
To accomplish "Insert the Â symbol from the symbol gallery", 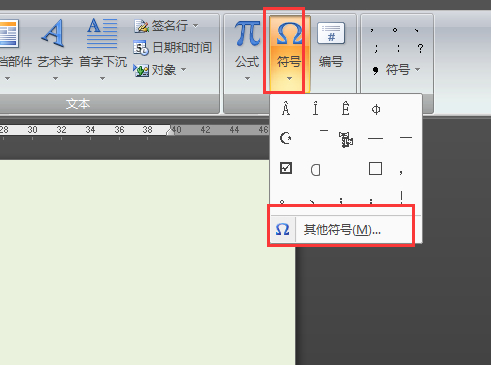I will coord(286,109).
